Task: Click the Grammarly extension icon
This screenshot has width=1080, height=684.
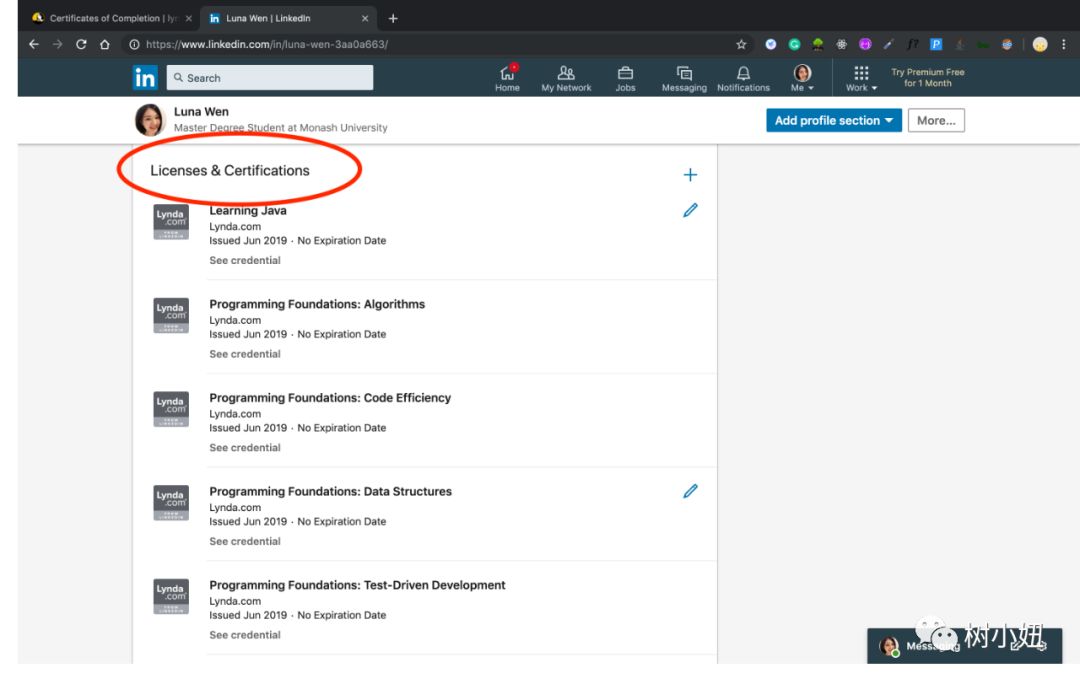Action: (794, 44)
